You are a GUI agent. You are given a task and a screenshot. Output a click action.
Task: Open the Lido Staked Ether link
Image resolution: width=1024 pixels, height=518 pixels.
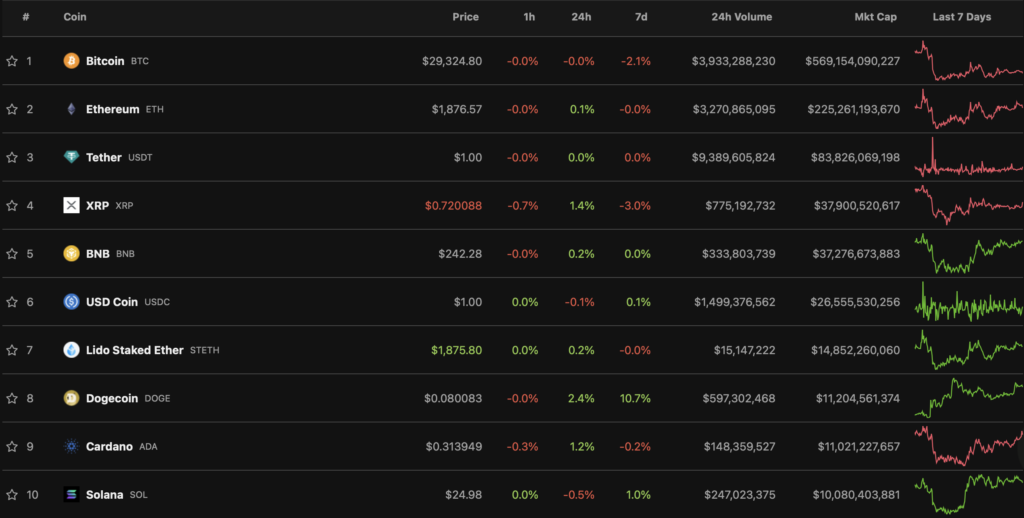pos(135,350)
